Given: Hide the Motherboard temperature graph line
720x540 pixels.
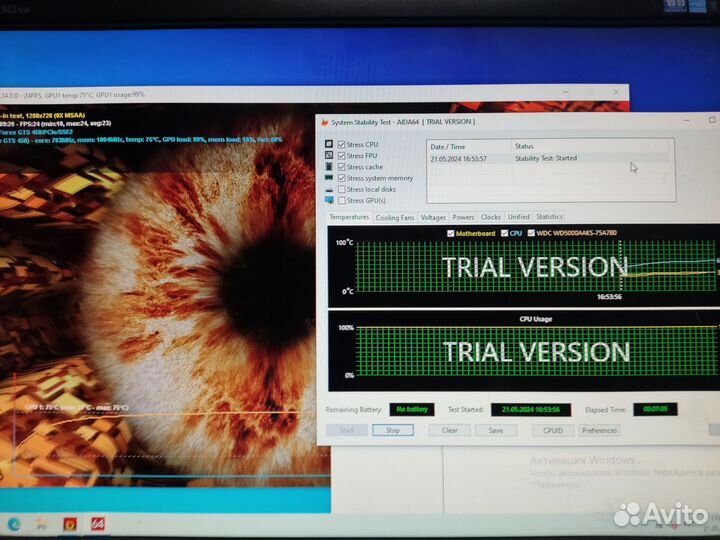Looking at the screenshot, I should click(x=450, y=233).
